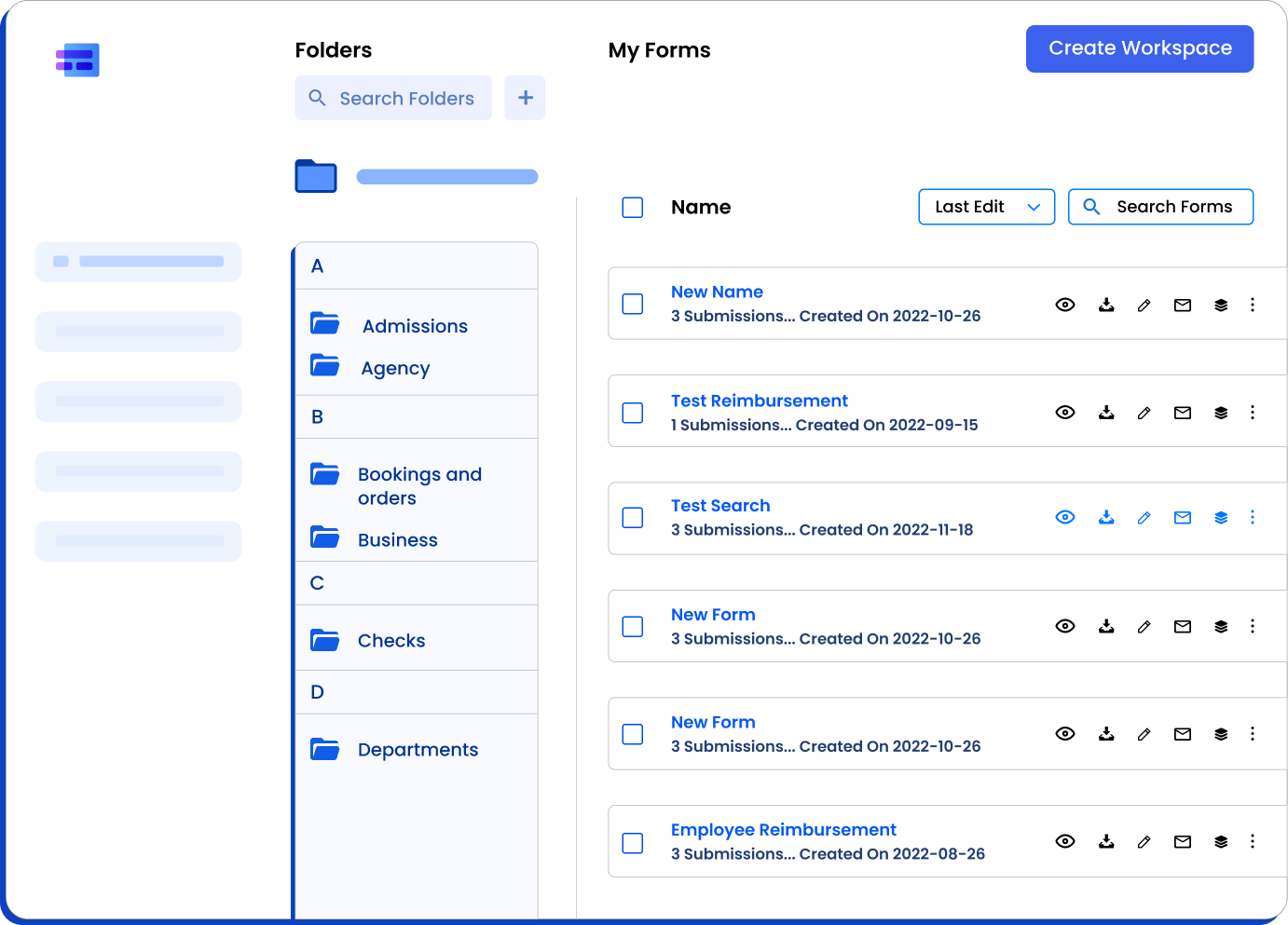Click the Create Workspace button

1140,48
